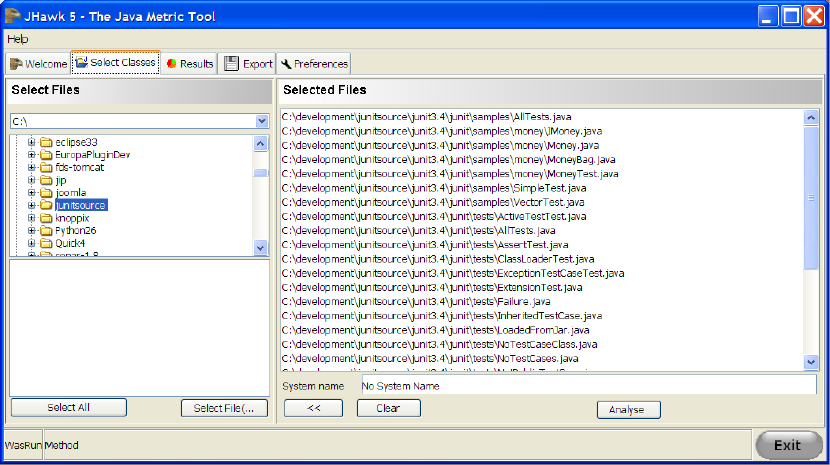Switch to the Results tab
The height and width of the screenshot is (465, 830).
pyautogui.click(x=190, y=64)
